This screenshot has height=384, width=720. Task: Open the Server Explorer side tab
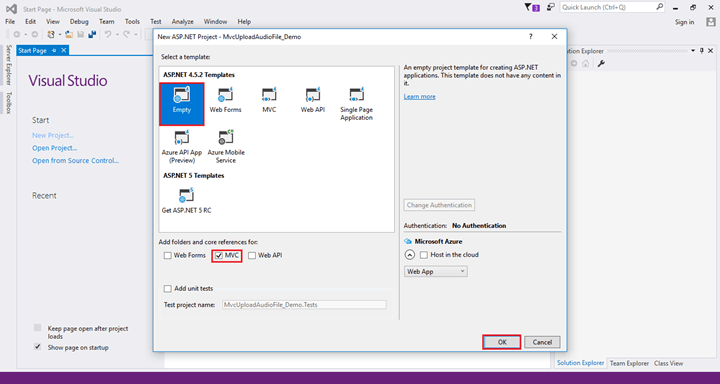tap(9, 65)
